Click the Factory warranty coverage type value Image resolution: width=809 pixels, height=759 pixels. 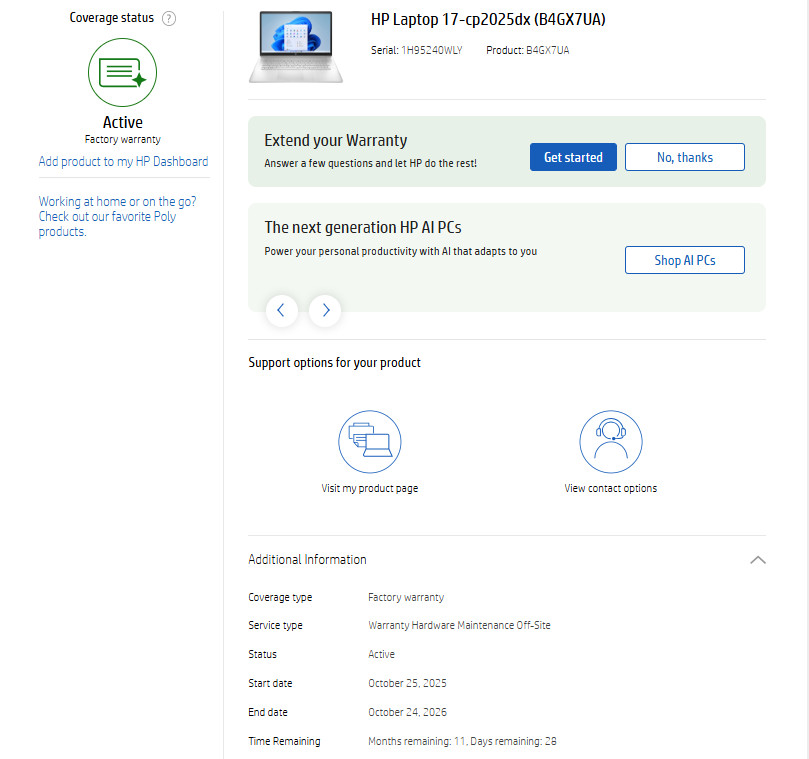(x=406, y=597)
